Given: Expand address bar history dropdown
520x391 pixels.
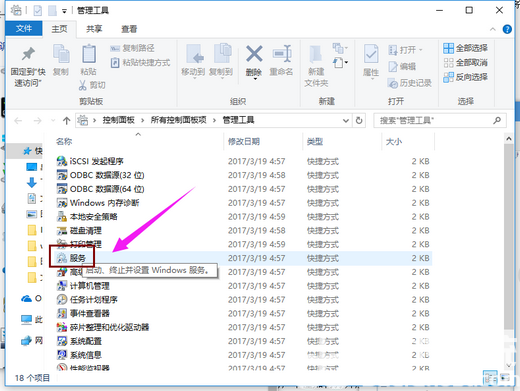Looking at the screenshot, I should coord(346,120).
